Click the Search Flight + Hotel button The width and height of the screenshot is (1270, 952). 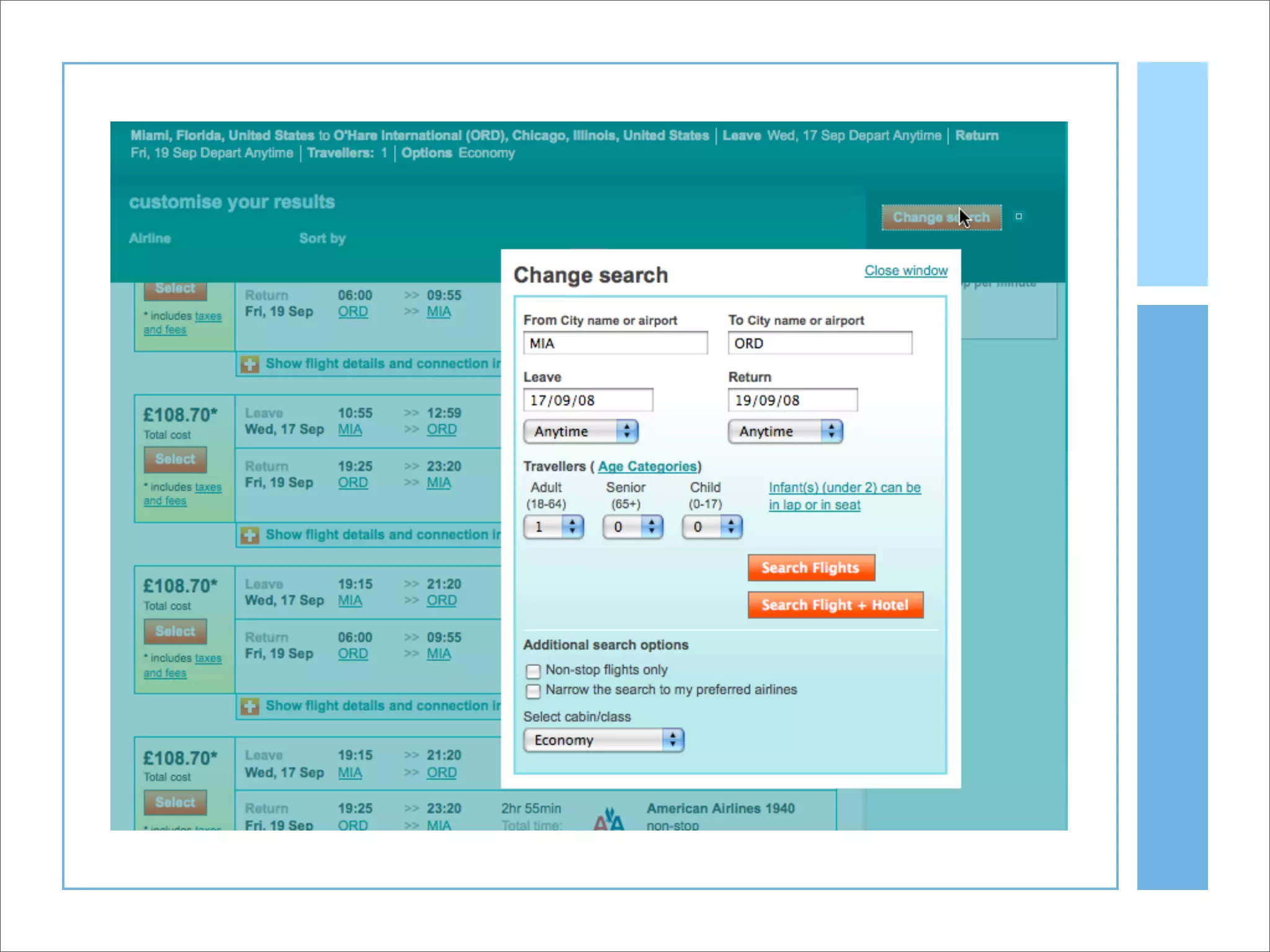(x=835, y=605)
